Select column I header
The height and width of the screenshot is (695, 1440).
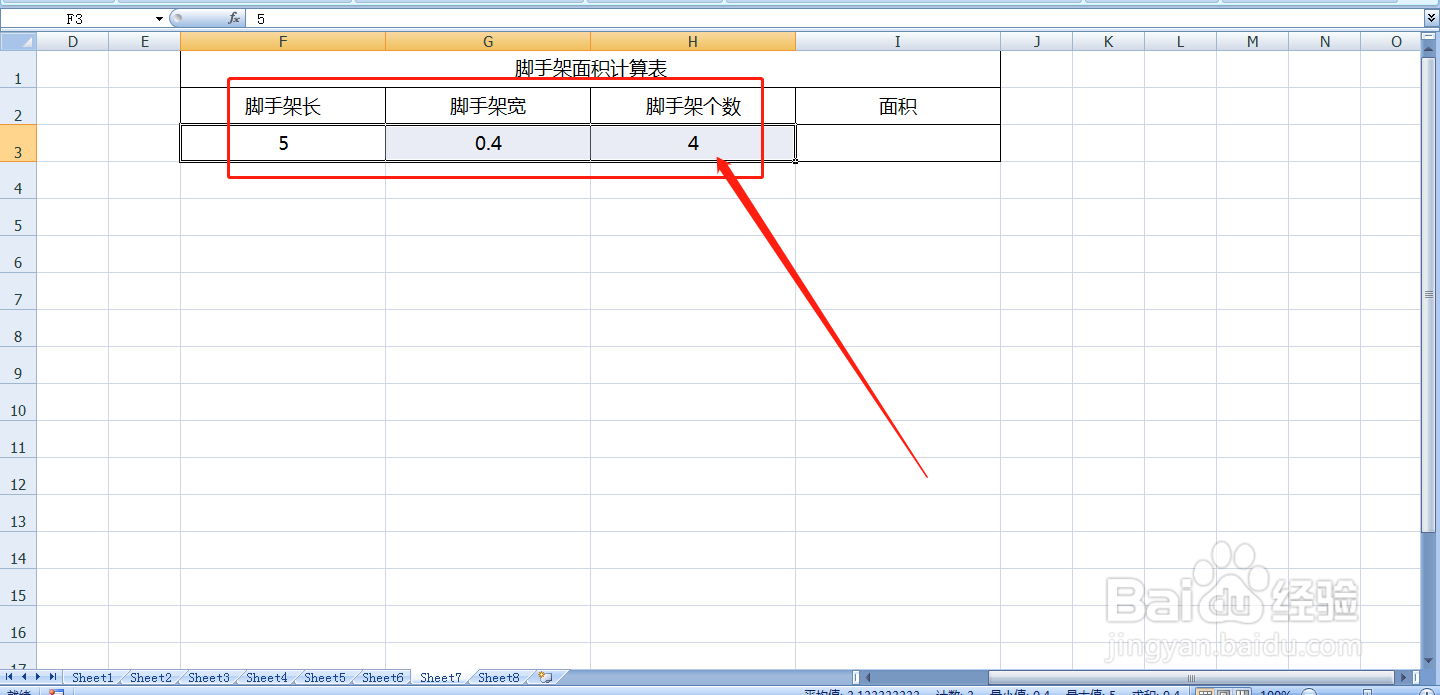(x=898, y=41)
